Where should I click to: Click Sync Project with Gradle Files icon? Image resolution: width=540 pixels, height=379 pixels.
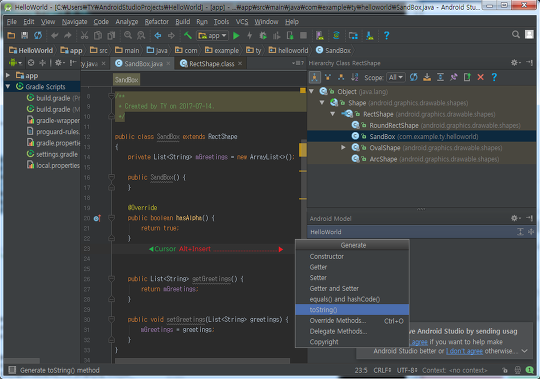pos(336,35)
